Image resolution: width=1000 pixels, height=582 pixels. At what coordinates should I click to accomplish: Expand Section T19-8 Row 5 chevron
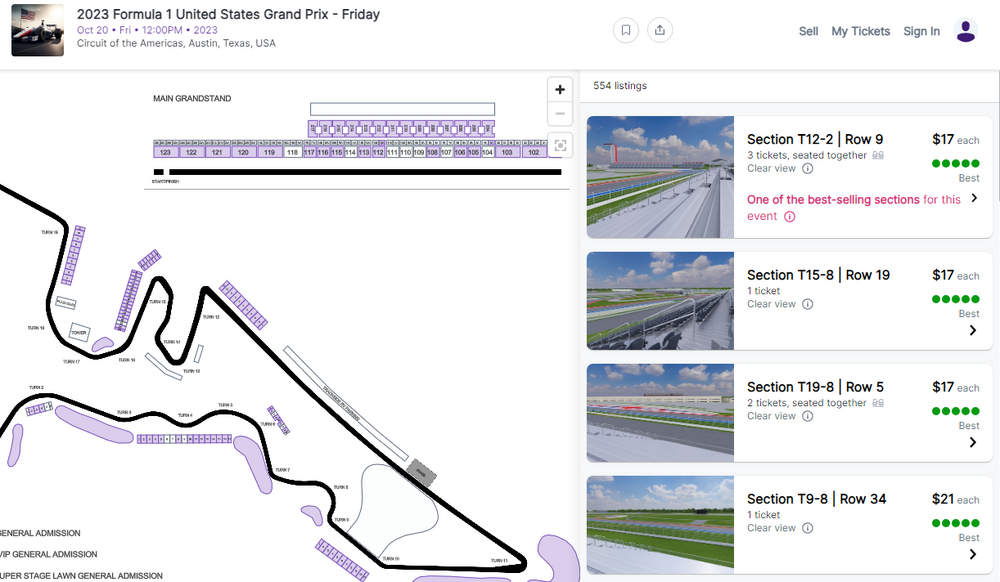click(x=973, y=443)
